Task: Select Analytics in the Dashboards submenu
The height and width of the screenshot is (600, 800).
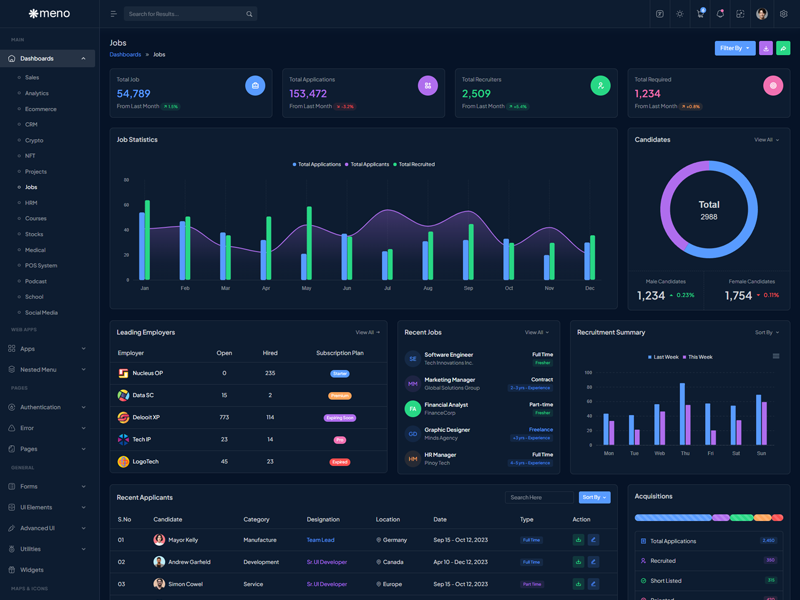Action: pos(37,93)
